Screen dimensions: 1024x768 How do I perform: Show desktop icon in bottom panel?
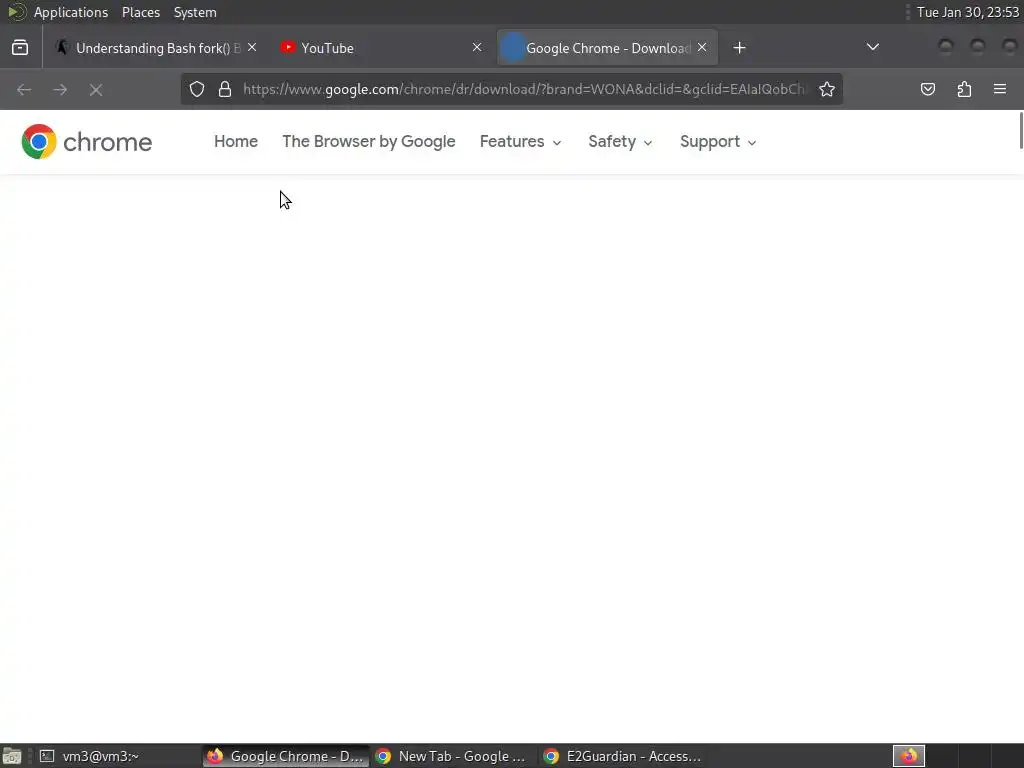(x=12, y=756)
